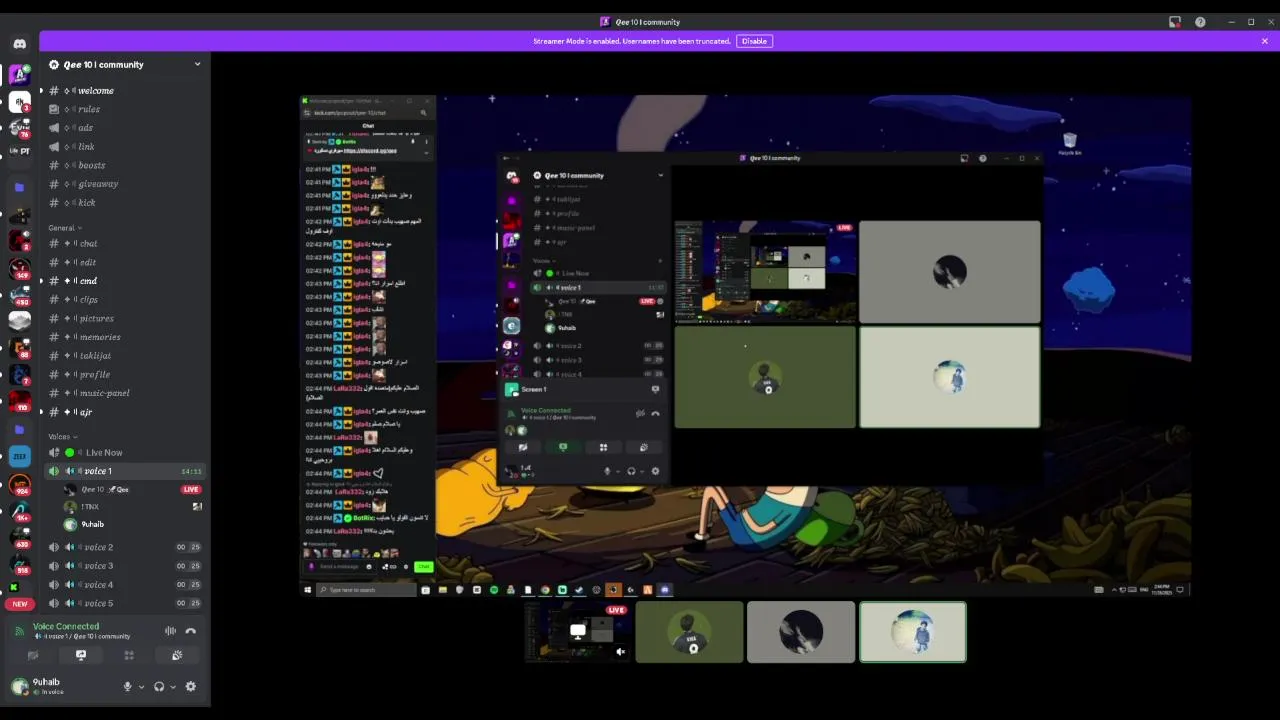Expand the second server folder above ZEEX

19,429
